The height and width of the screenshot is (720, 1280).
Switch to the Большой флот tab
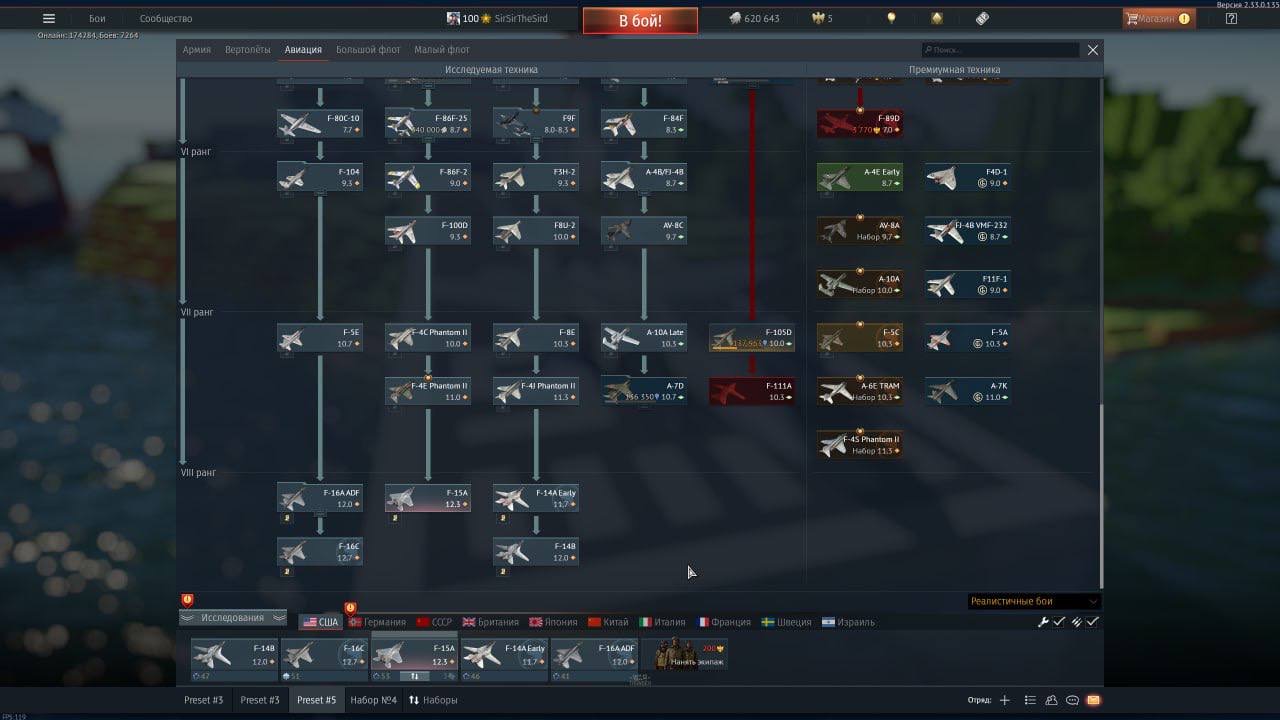click(x=368, y=50)
